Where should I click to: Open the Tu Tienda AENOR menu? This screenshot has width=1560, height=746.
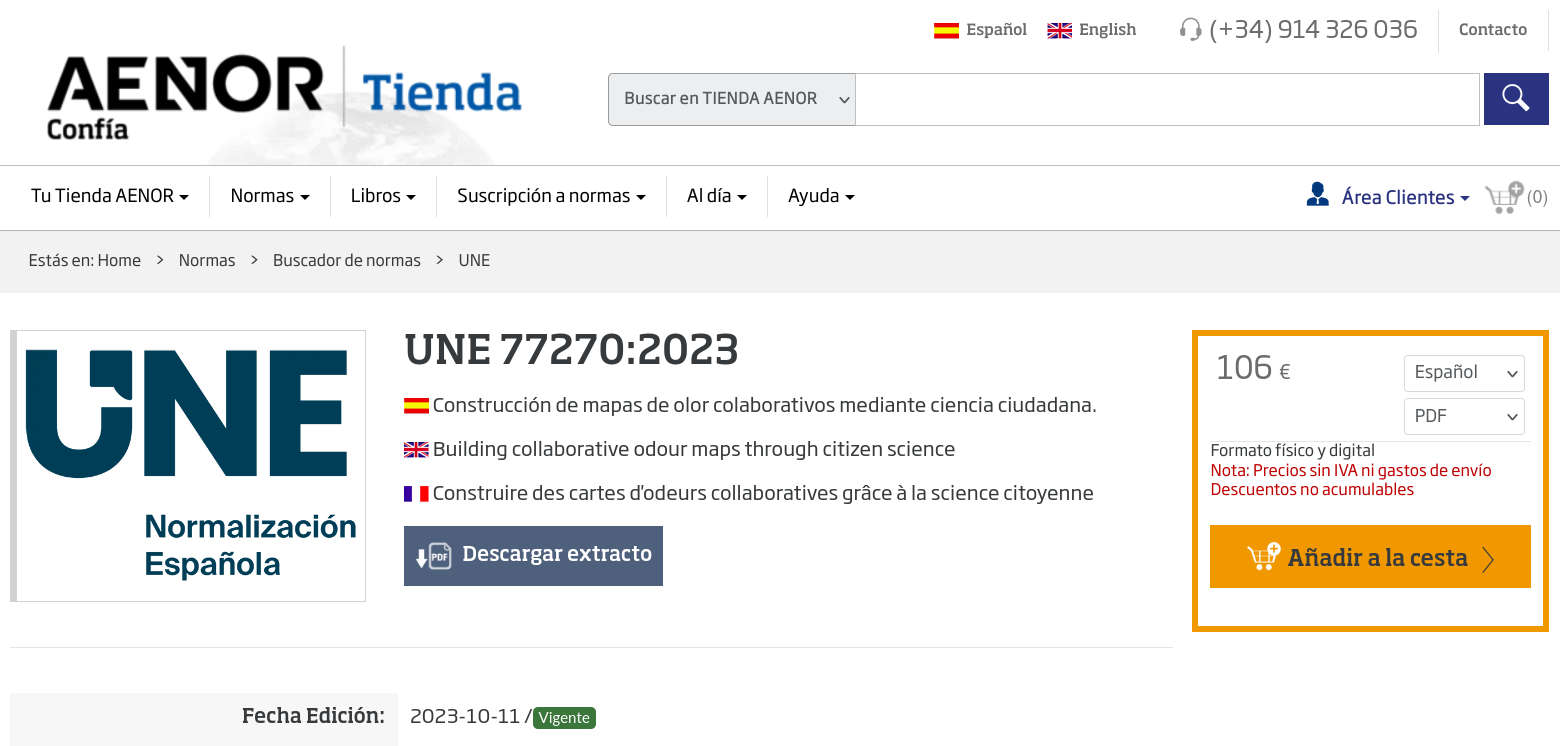tap(110, 196)
